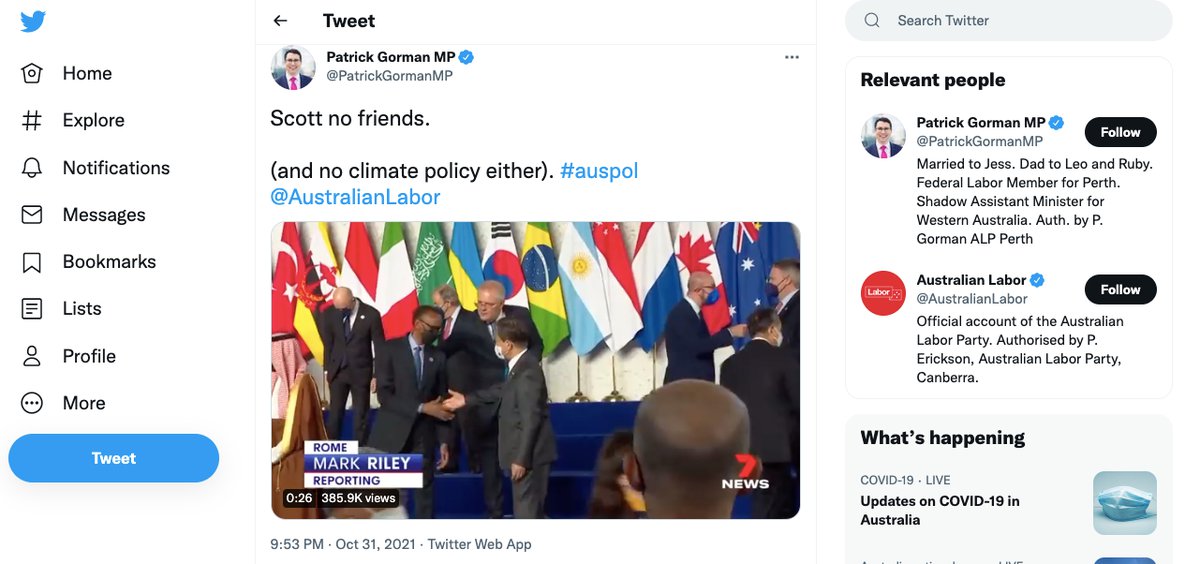Image resolution: width=1200 pixels, height=564 pixels.
Task: Open Lists icon in sidebar
Action: [x=32, y=309]
